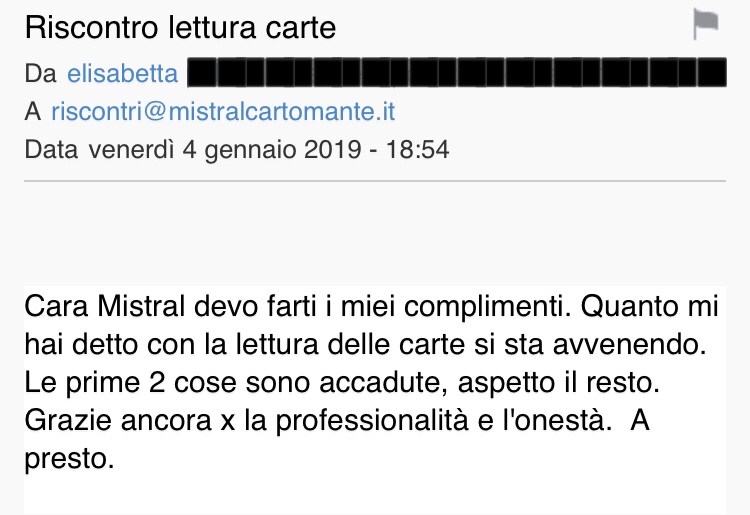Click the horizontal divider below the header
The image size is (750, 515).
tap(375, 181)
